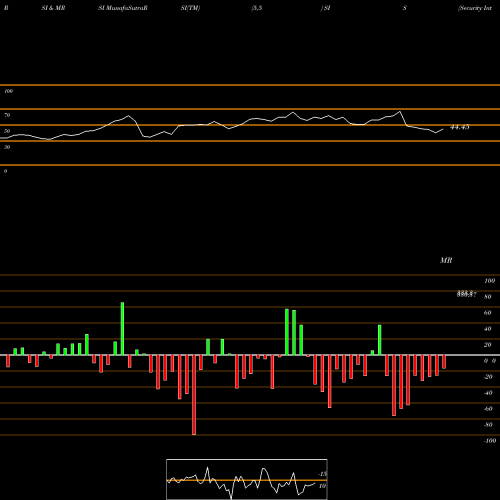Click the 'SI & MR' header text
The width and height of the screenshot is (500, 500).
53,8
